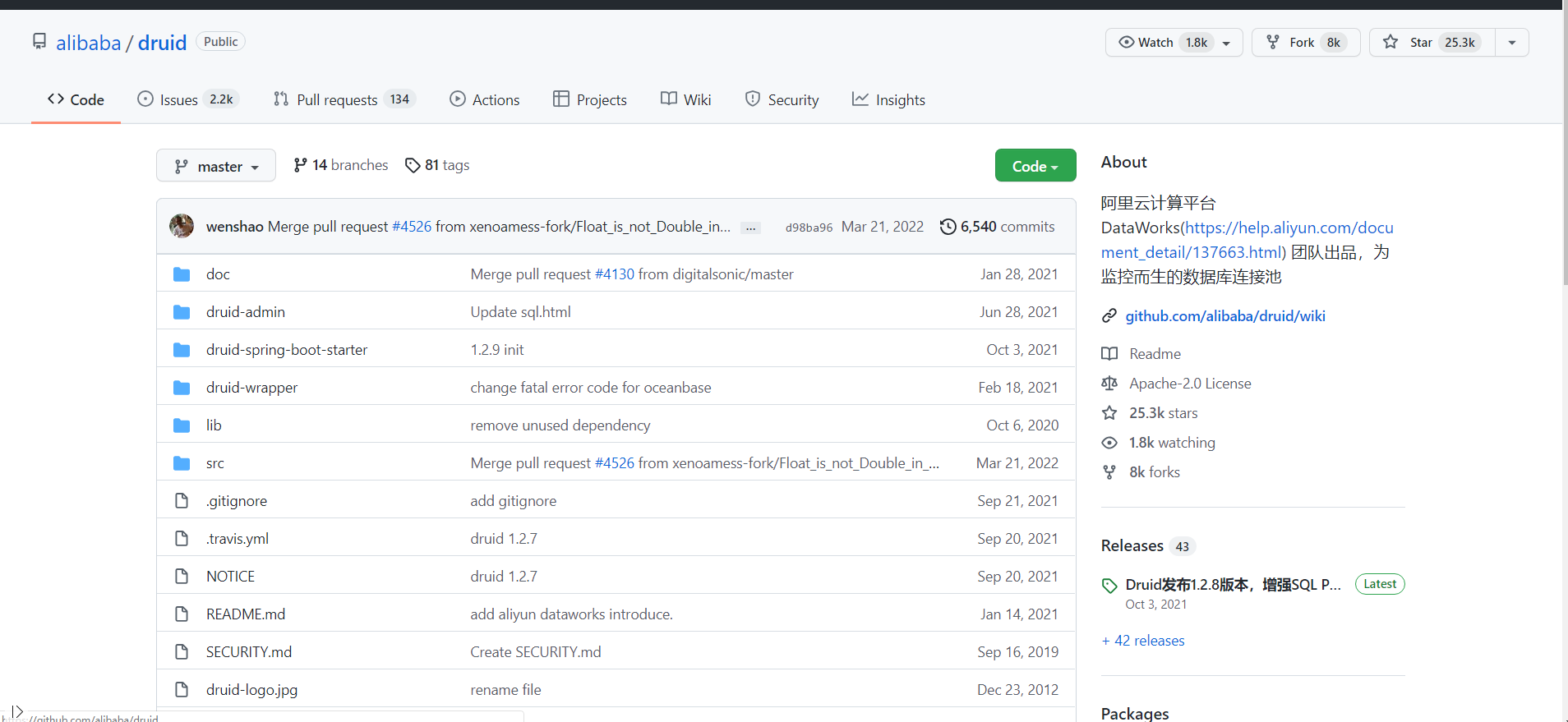Open the druid repository name link
The height and width of the screenshot is (722, 1568).
click(x=162, y=43)
